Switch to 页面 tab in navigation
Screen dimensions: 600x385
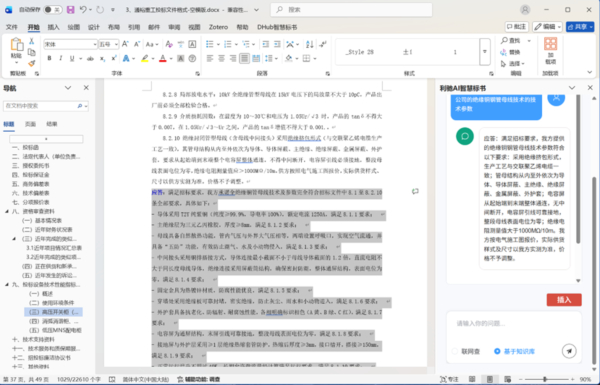(x=30, y=124)
